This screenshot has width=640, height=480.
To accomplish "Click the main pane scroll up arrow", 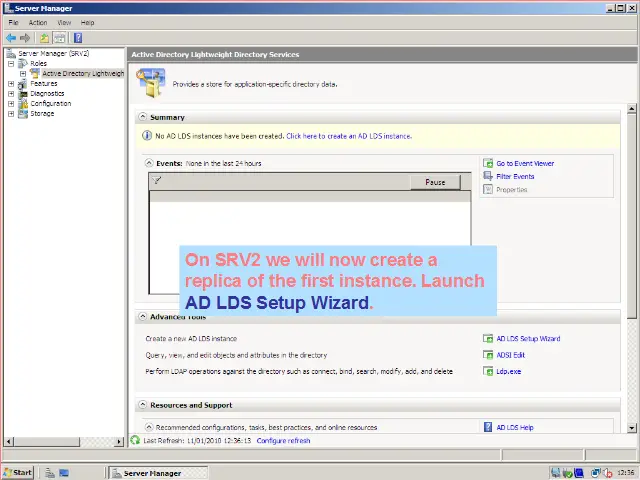I will (x=631, y=109).
